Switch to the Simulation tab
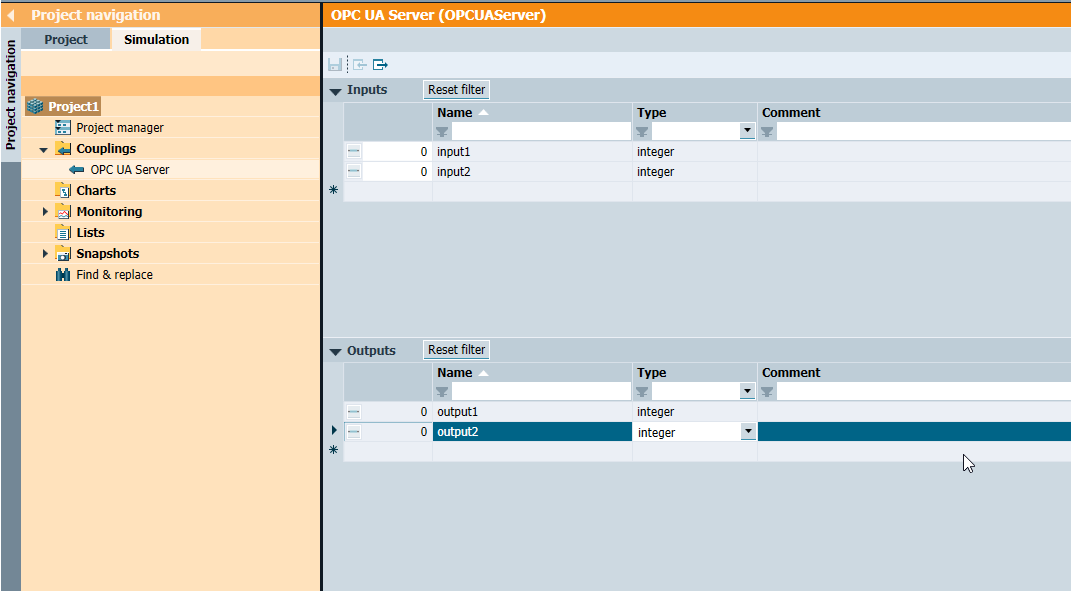The width and height of the screenshot is (1071, 591). [x=156, y=40]
